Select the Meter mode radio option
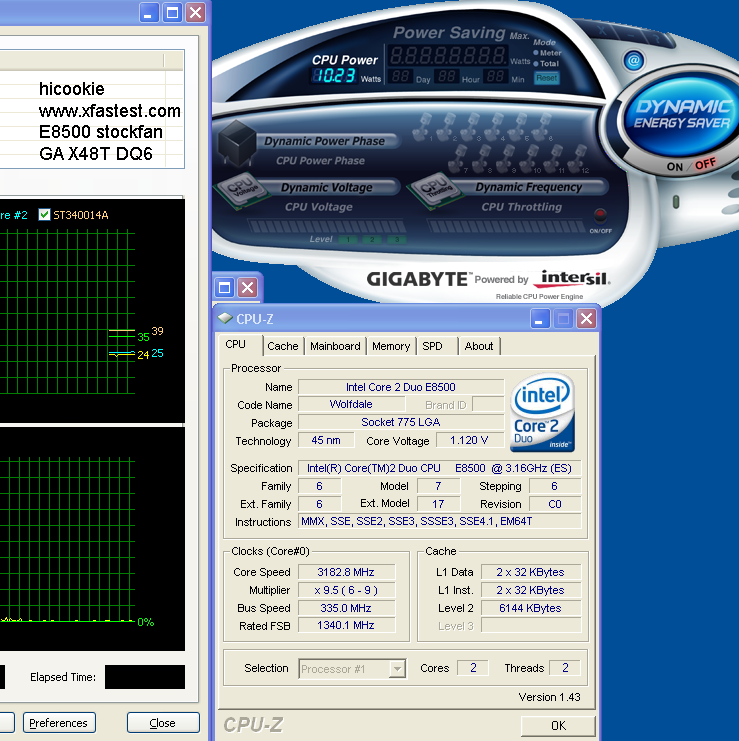 pos(536,53)
